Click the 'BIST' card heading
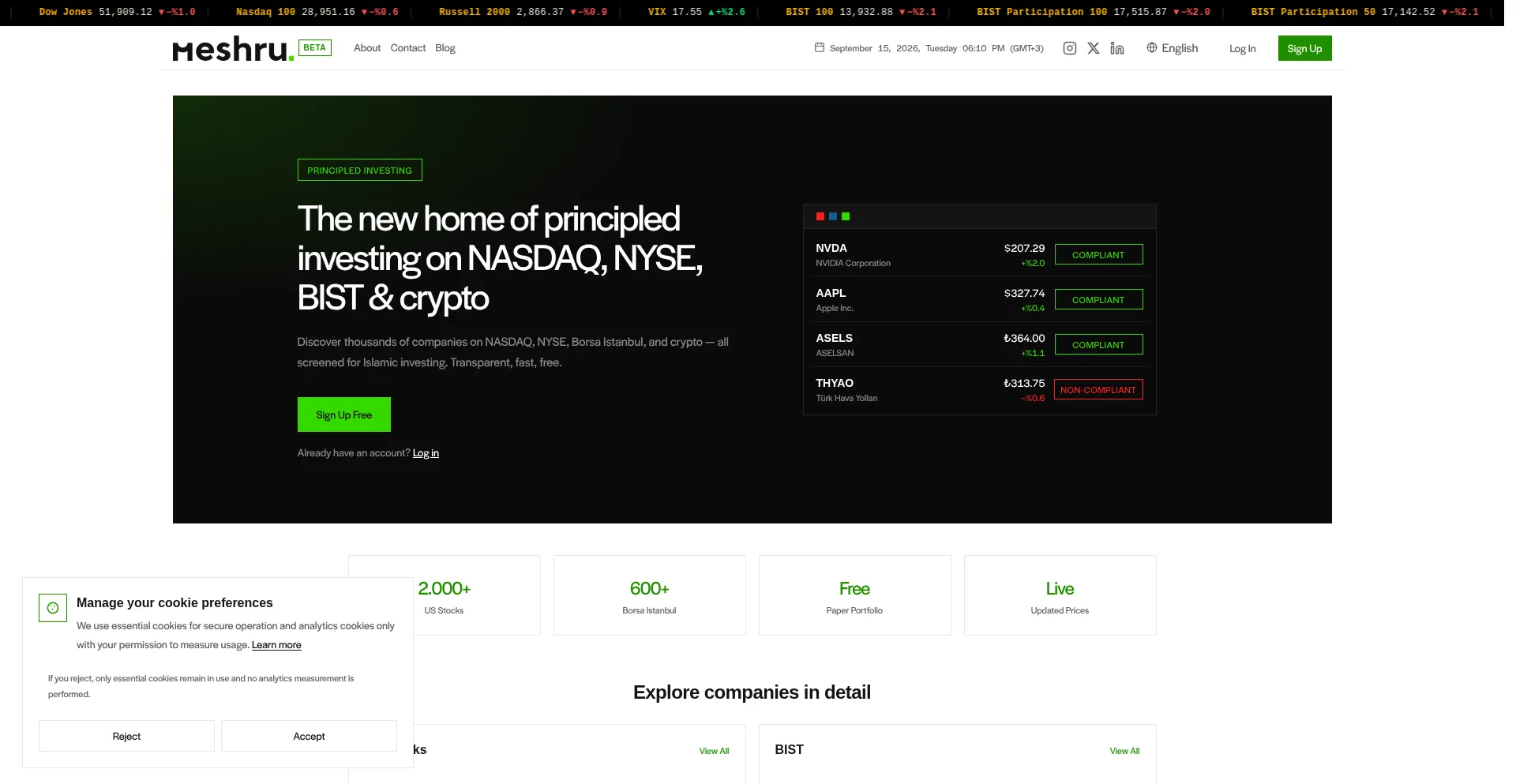Viewport: 1516px width, 784px height. [x=789, y=749]
